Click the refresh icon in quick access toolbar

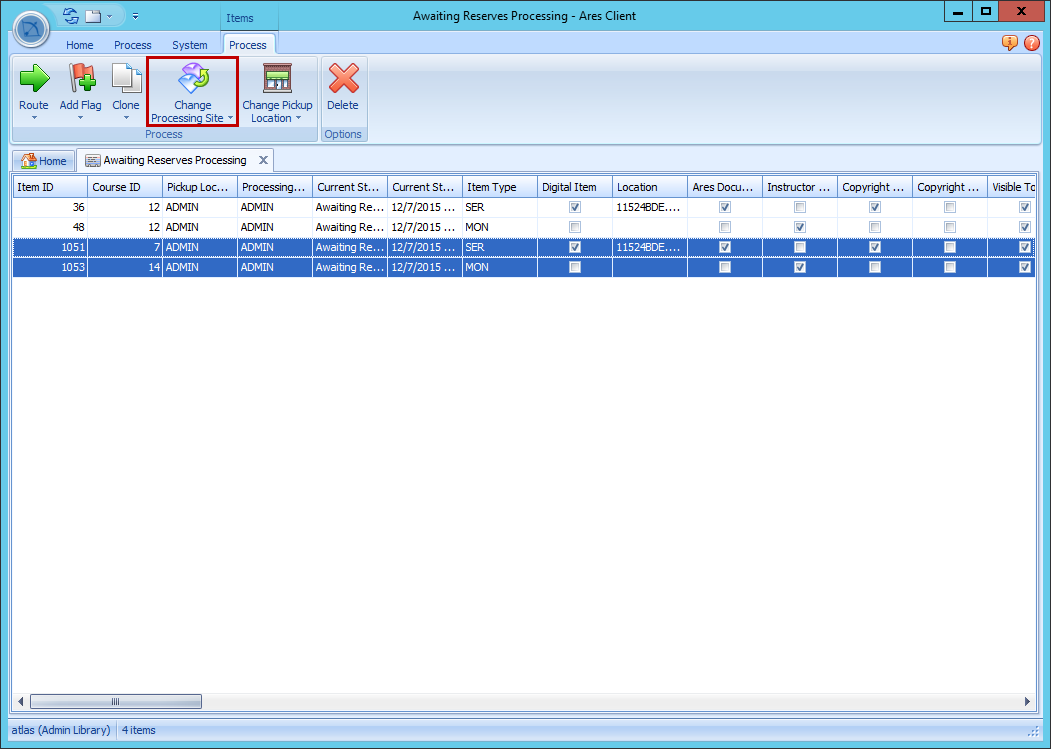point(69,16)
